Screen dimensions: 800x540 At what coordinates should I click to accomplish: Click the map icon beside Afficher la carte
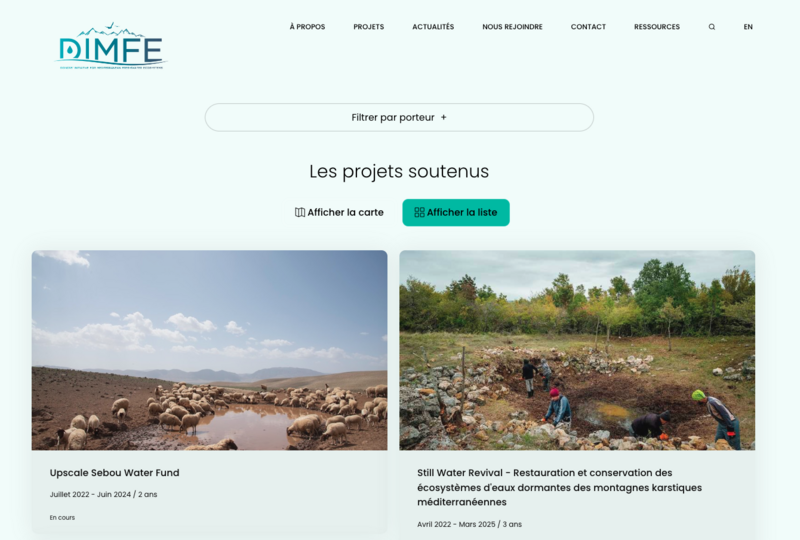point(300,212)
